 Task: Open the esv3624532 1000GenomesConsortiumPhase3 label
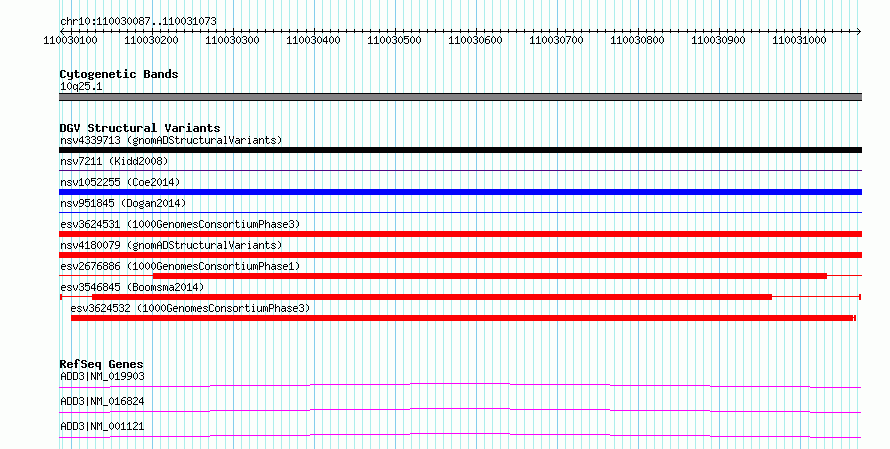pos(190,308)
